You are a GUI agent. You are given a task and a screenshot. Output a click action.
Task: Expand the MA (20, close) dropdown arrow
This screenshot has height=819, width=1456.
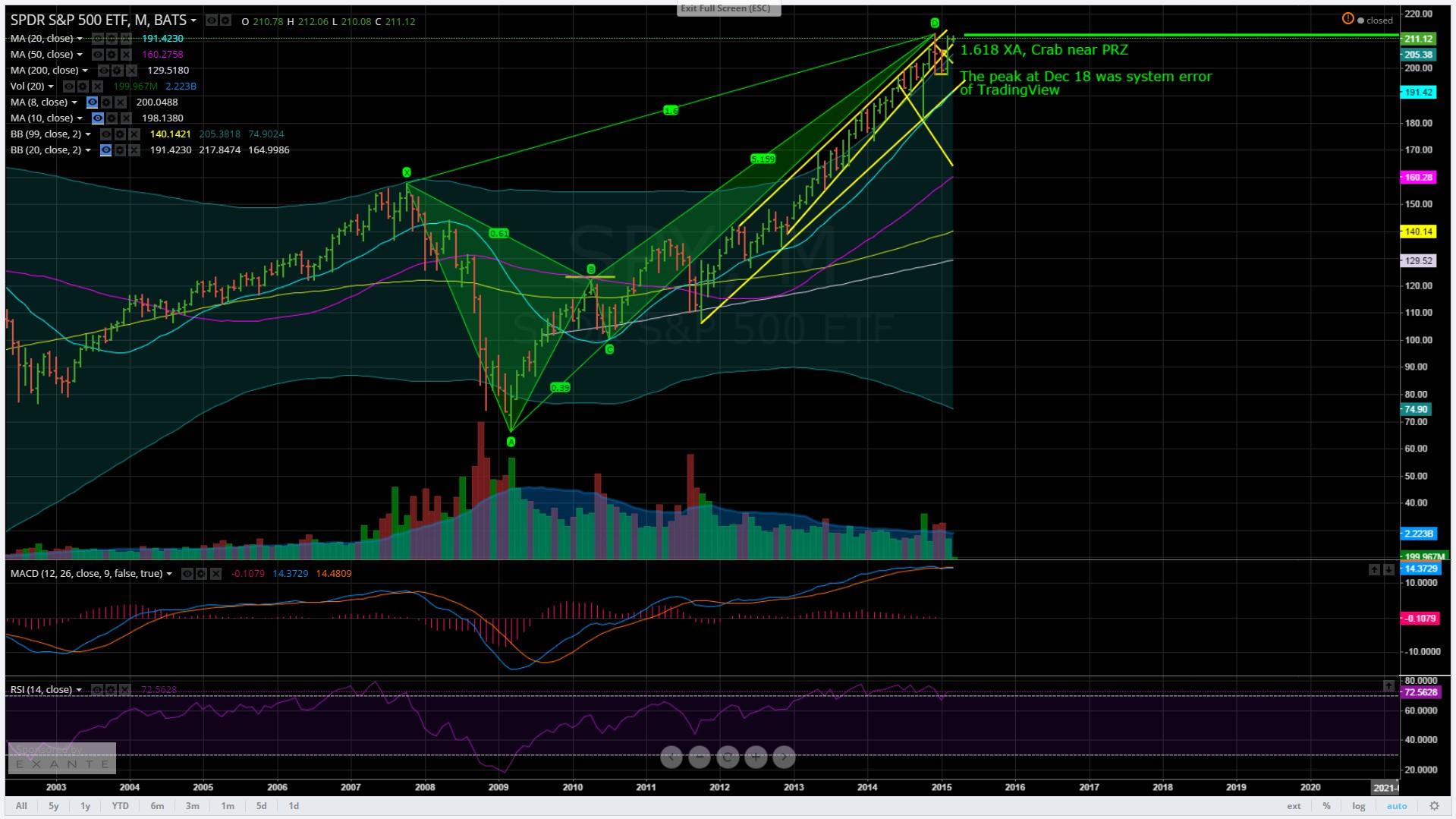(80, 38)
